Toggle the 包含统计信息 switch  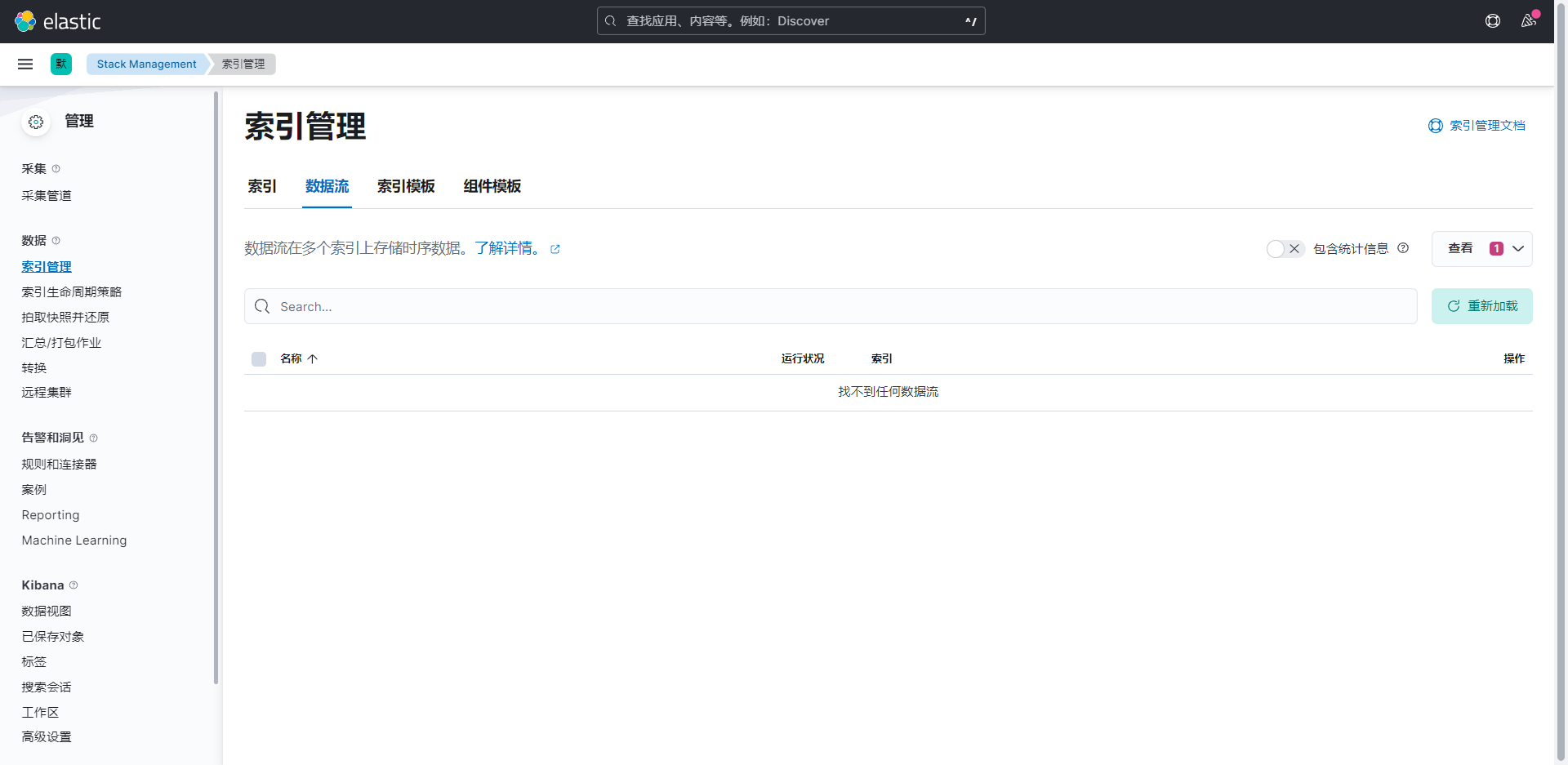click(x=1285, y=249)
